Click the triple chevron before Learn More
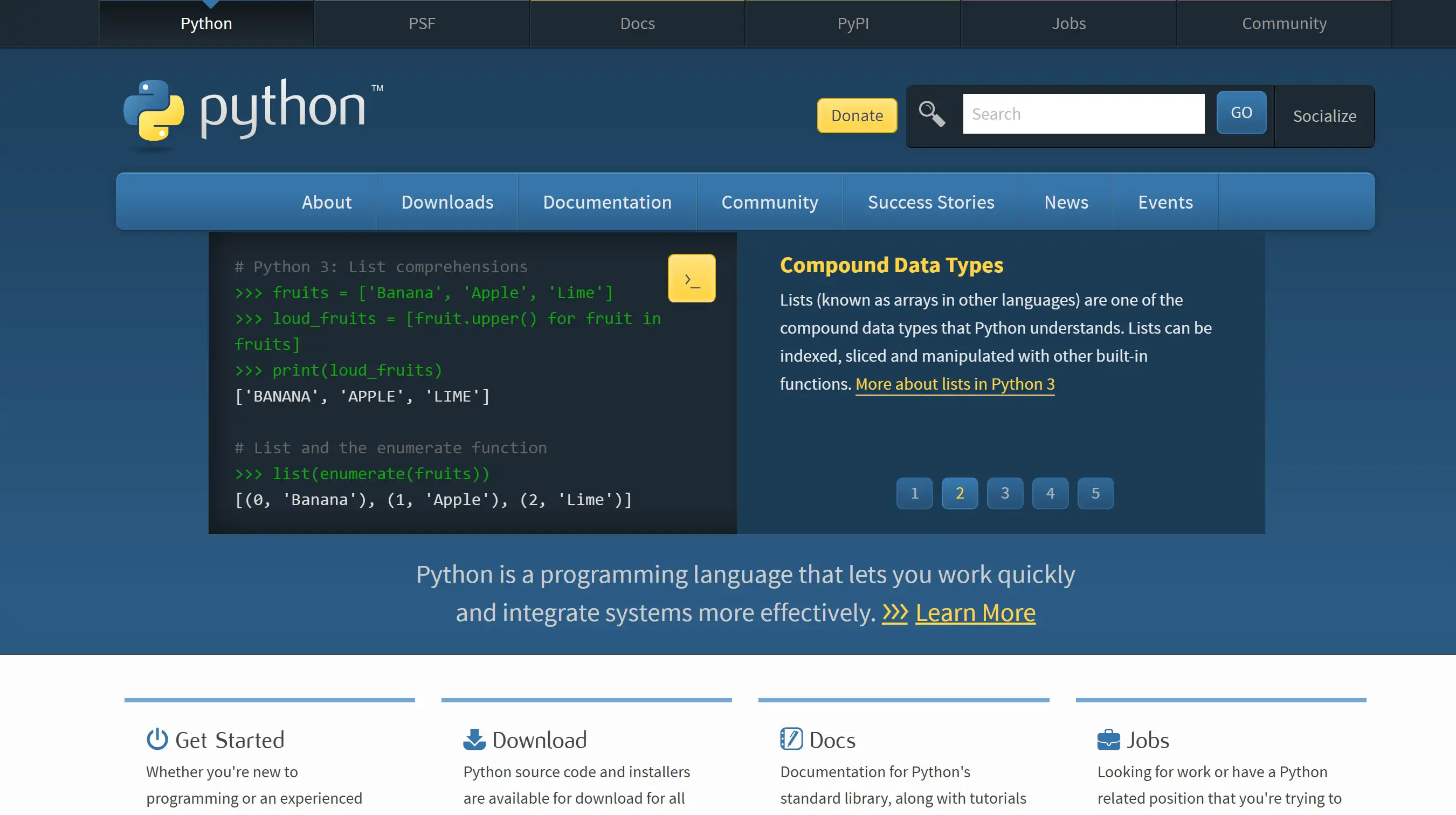Screen dimensions: 1456x815 895,613
